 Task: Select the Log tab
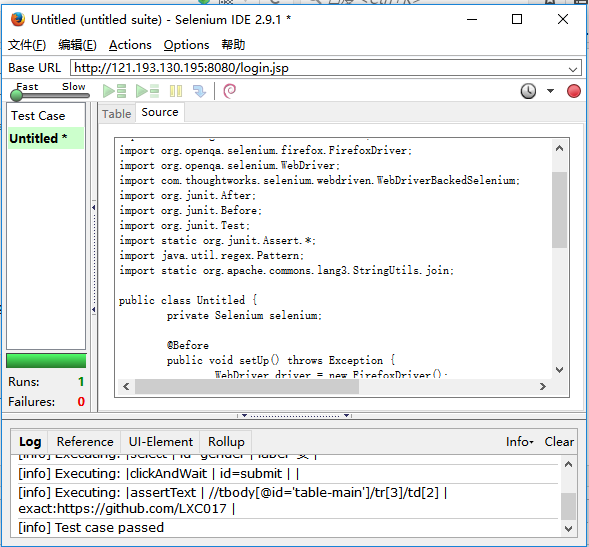(x=30, y=441)
